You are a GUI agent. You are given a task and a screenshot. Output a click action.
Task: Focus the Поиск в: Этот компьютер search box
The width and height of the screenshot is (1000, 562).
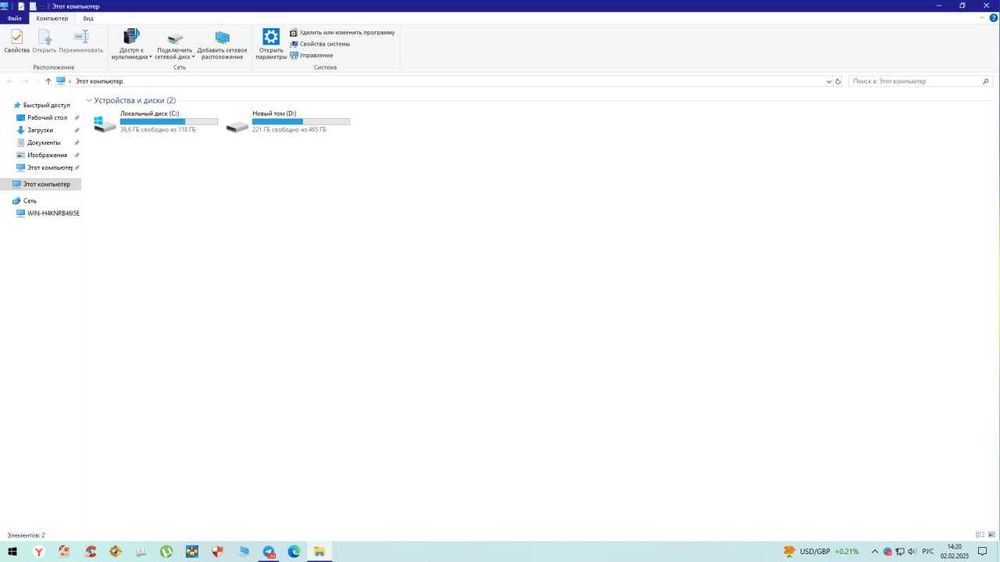point(920,82)
